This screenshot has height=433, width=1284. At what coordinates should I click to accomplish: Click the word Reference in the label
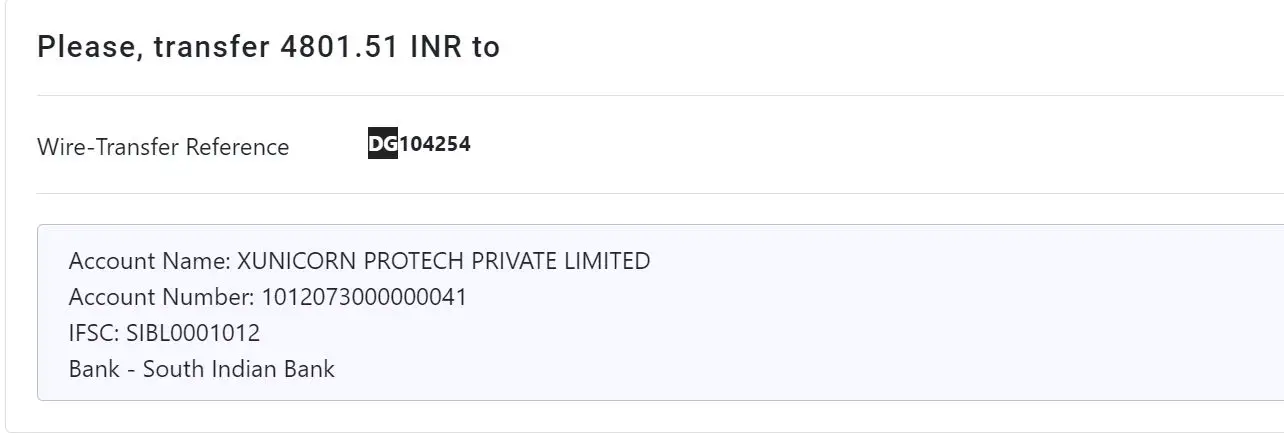pos(241,147)
